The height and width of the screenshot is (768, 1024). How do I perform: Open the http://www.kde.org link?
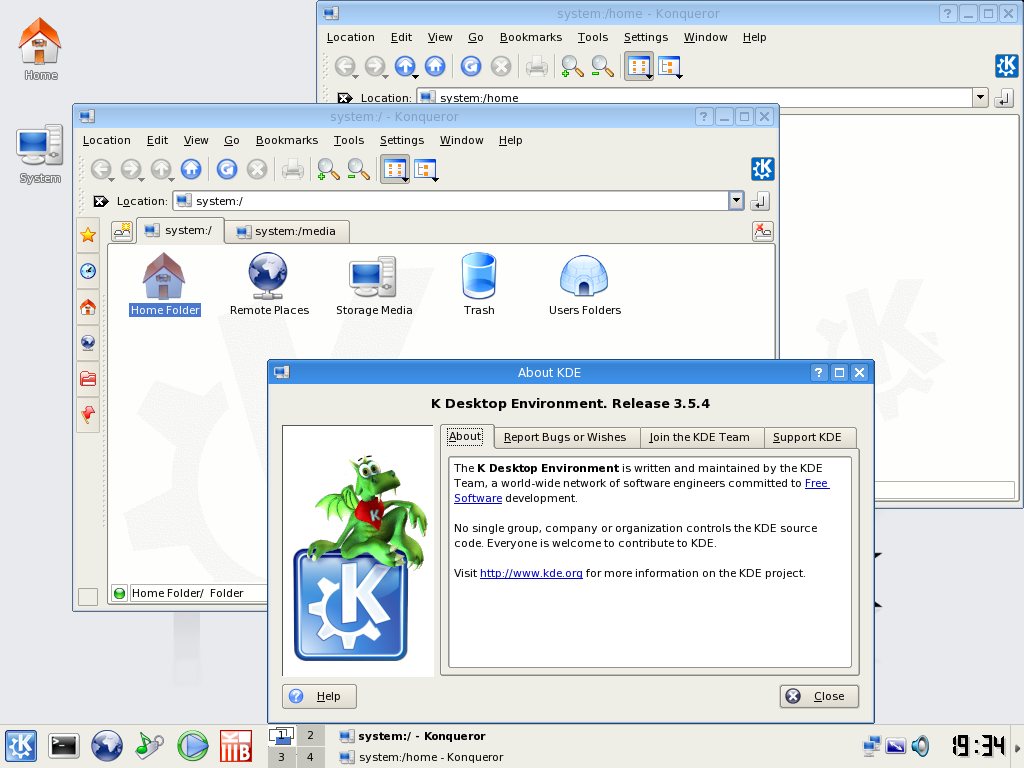pos(531,573)
